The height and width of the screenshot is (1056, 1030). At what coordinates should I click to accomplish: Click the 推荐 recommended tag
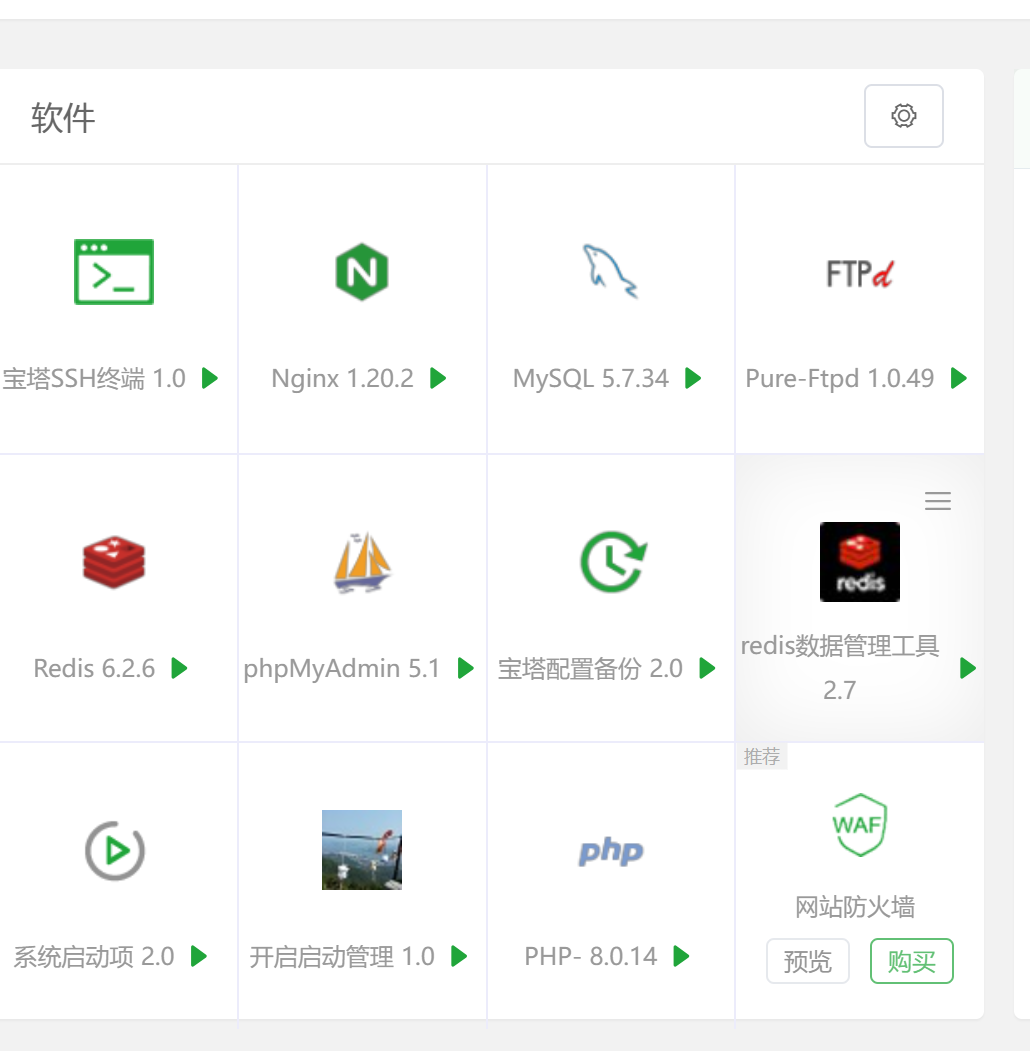point(762,756)
